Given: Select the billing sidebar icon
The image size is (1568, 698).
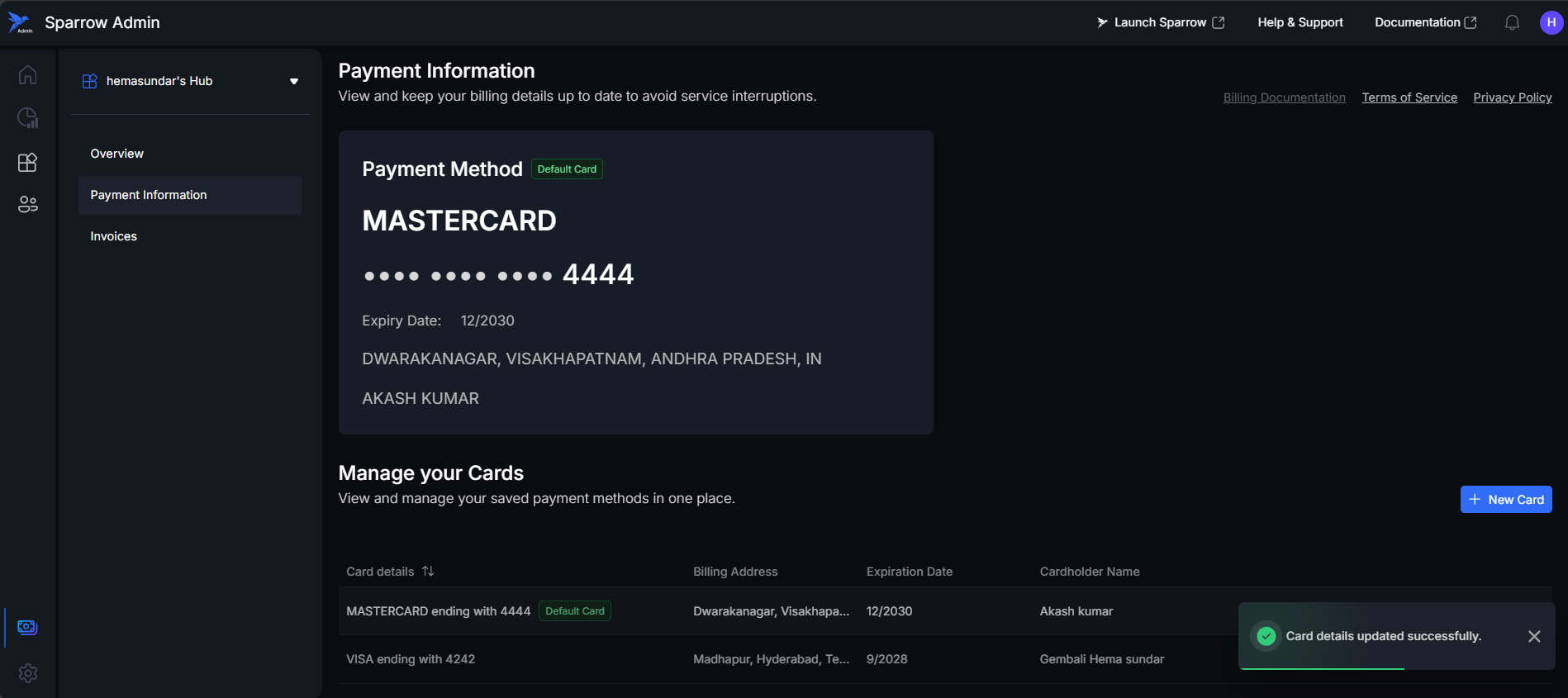Looking at the screenshot, I should point(27,627).
